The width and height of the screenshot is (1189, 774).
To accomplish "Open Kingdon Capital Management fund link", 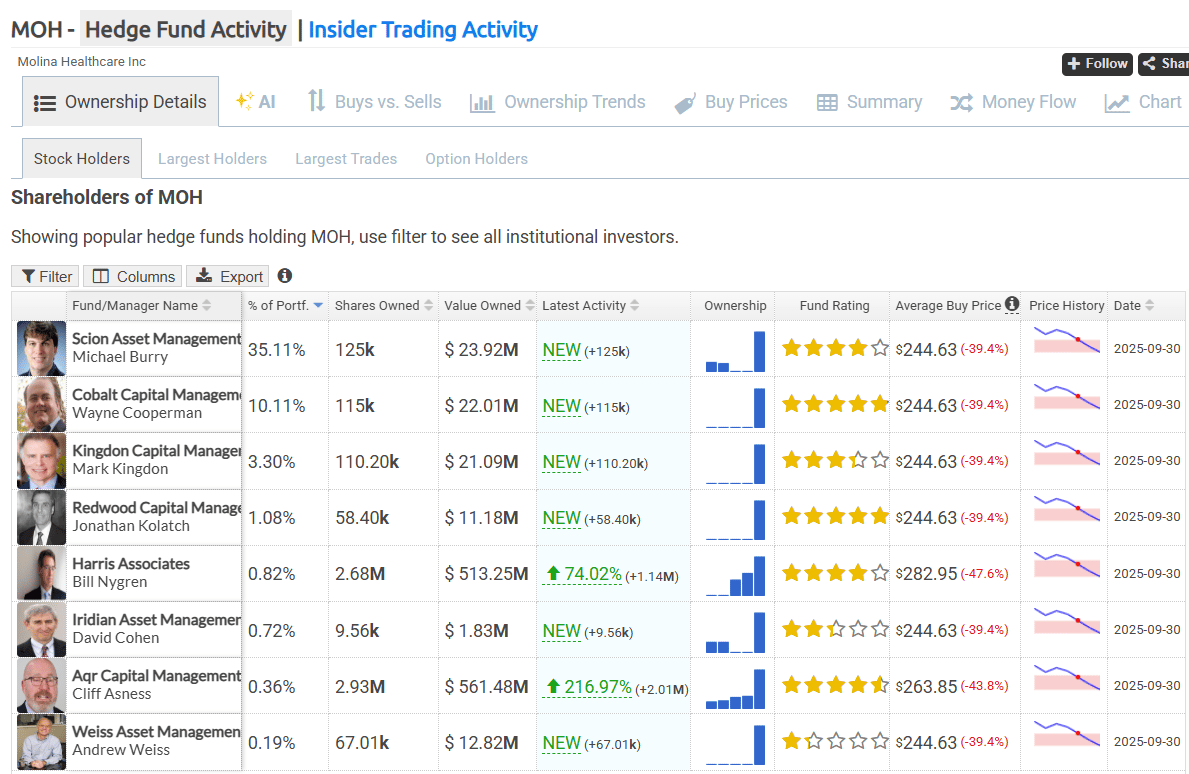I will 156,451.
